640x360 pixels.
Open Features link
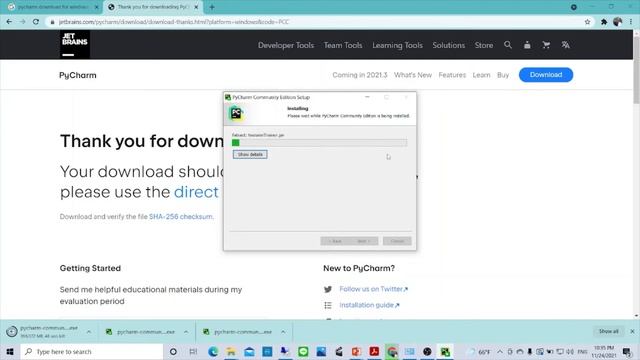(452, 75)
